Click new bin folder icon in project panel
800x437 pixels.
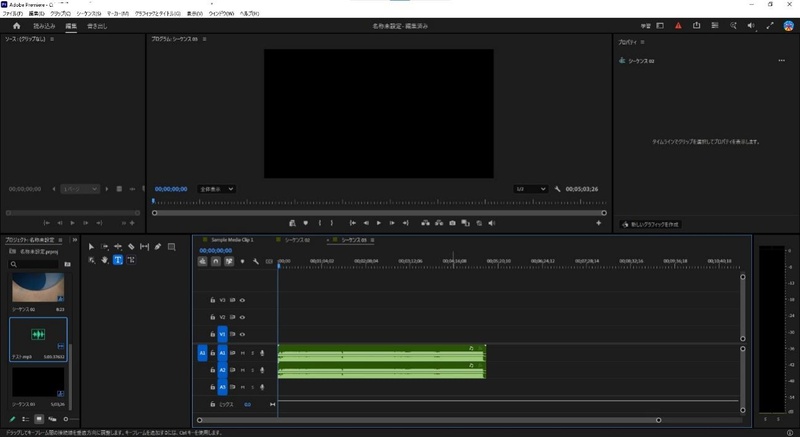point(67,264)
